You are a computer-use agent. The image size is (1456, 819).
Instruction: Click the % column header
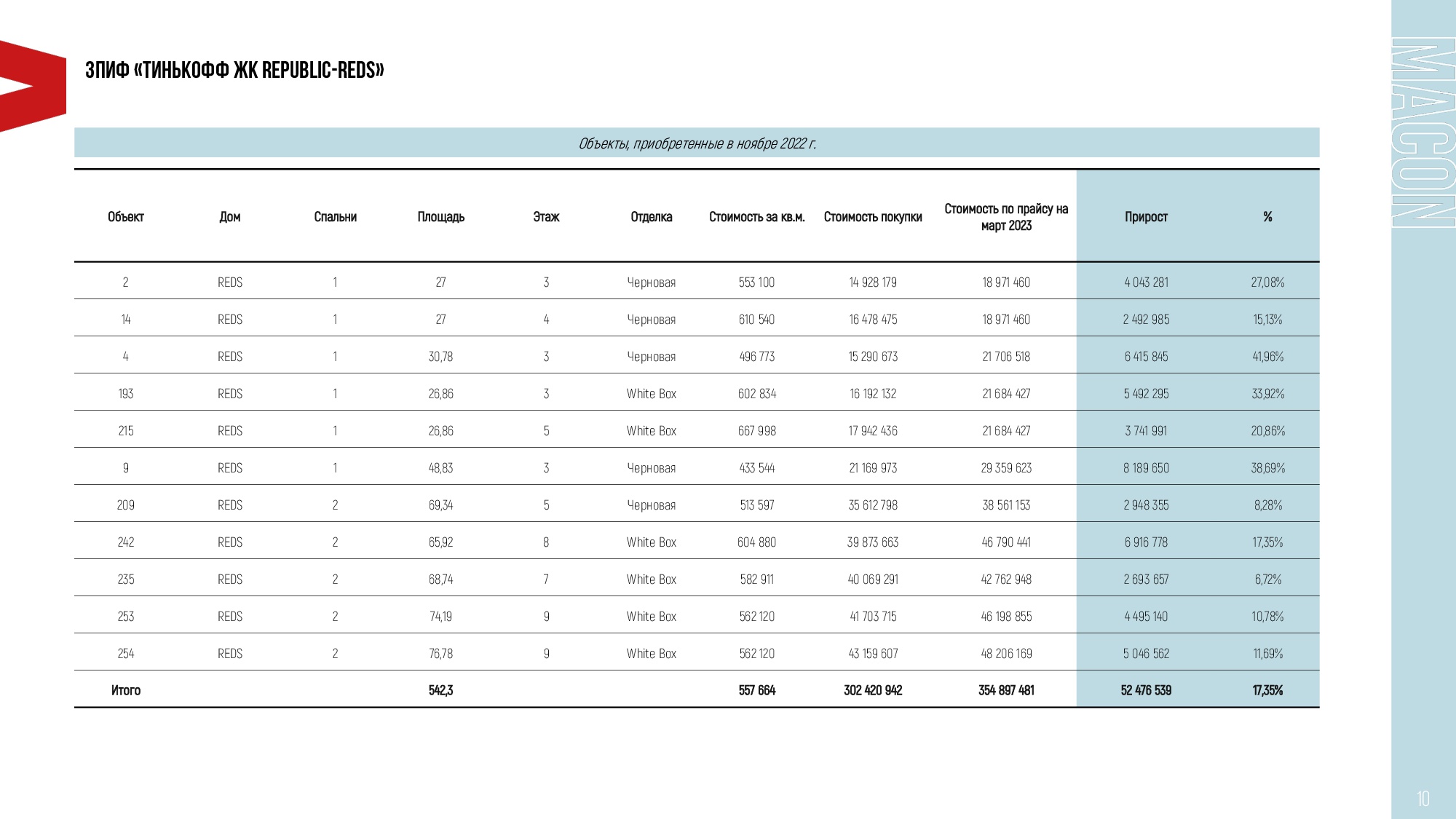1267,217
